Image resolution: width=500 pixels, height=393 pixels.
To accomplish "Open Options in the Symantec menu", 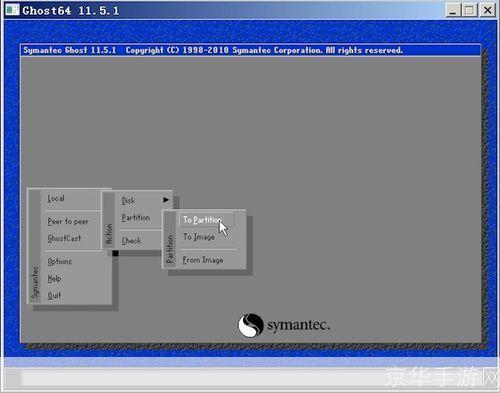I will coord(59,262).
